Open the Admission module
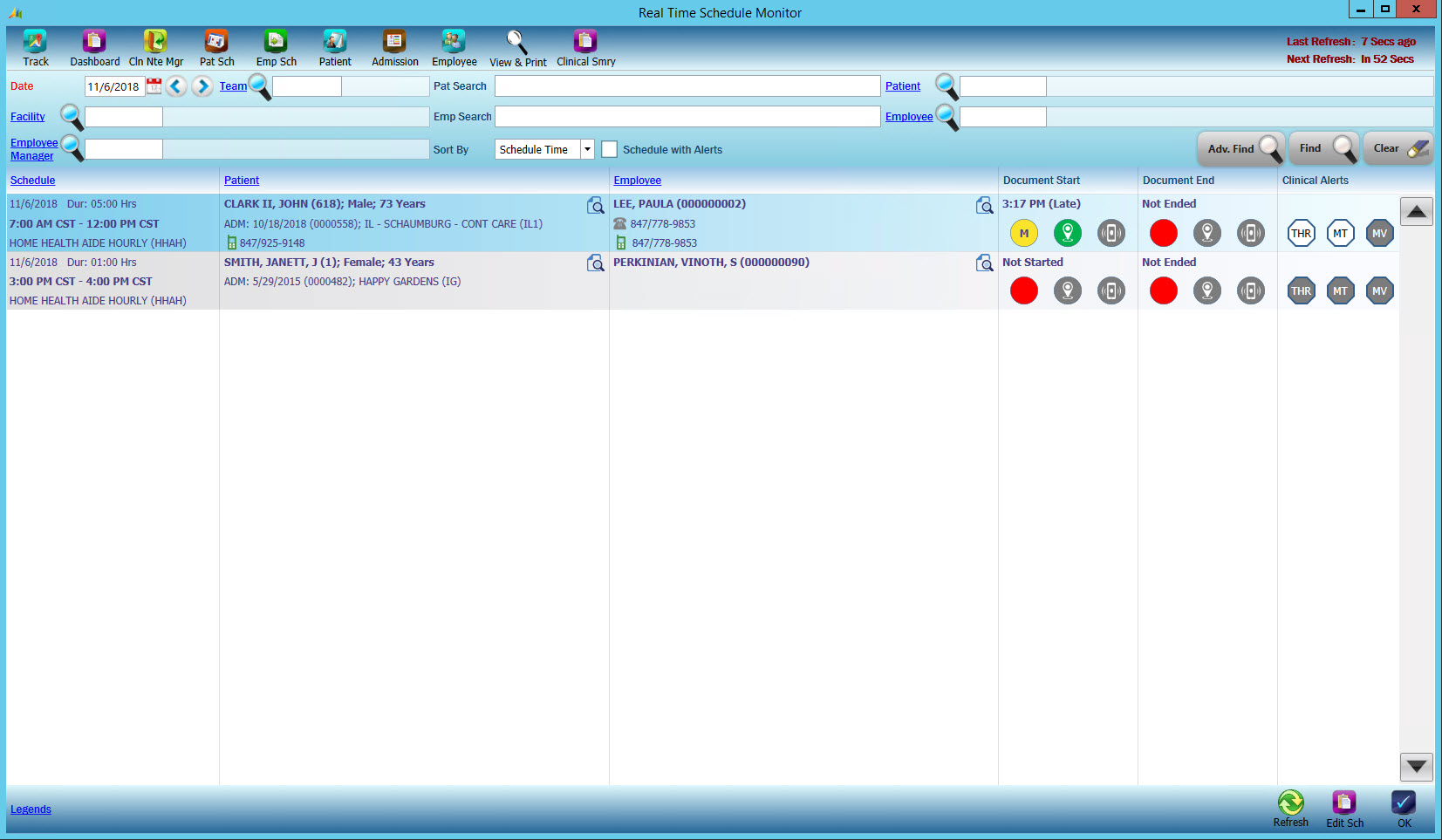This screenshot has height=840, width=1442. tap(394, 47)
